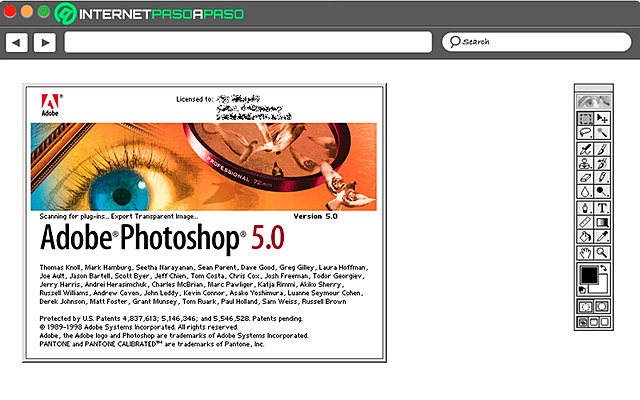Select the Pen tool
This screenshot has height=400, width=640.
(x=585, y=208)
